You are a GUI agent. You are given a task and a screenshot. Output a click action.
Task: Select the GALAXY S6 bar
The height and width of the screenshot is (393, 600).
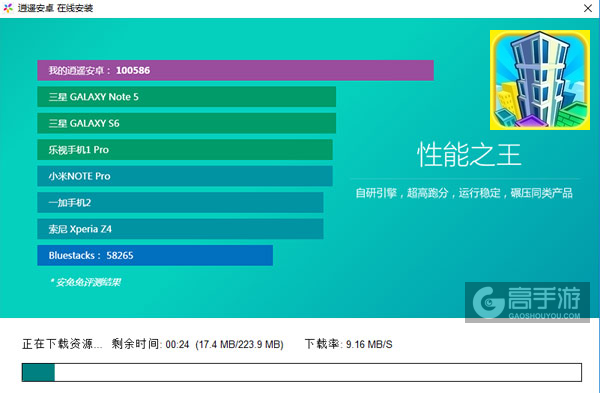pyautogui.click(x=186, y=123)
